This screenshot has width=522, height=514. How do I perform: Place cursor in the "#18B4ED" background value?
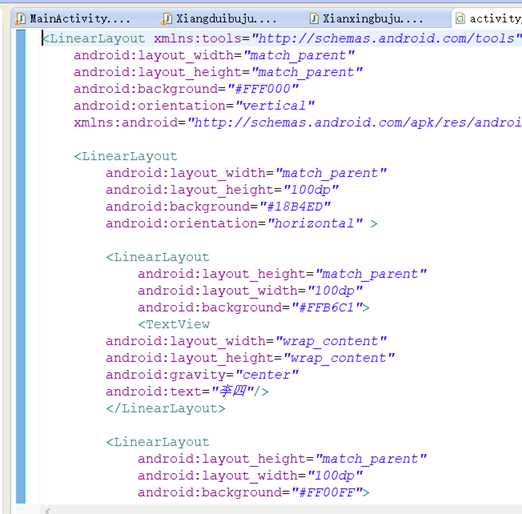point(295,207)
